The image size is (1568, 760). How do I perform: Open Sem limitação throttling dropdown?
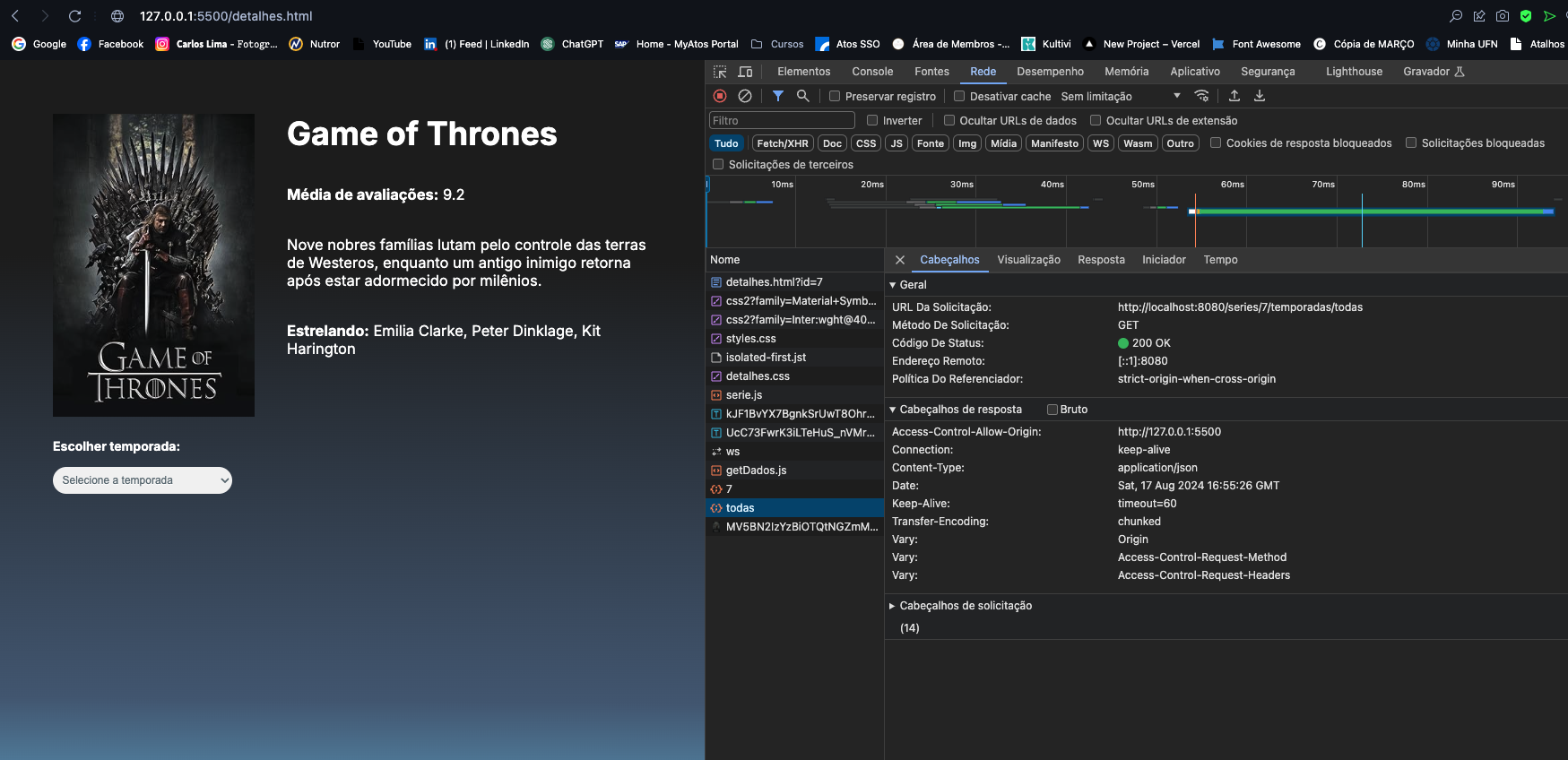[x=1121, y=96]
